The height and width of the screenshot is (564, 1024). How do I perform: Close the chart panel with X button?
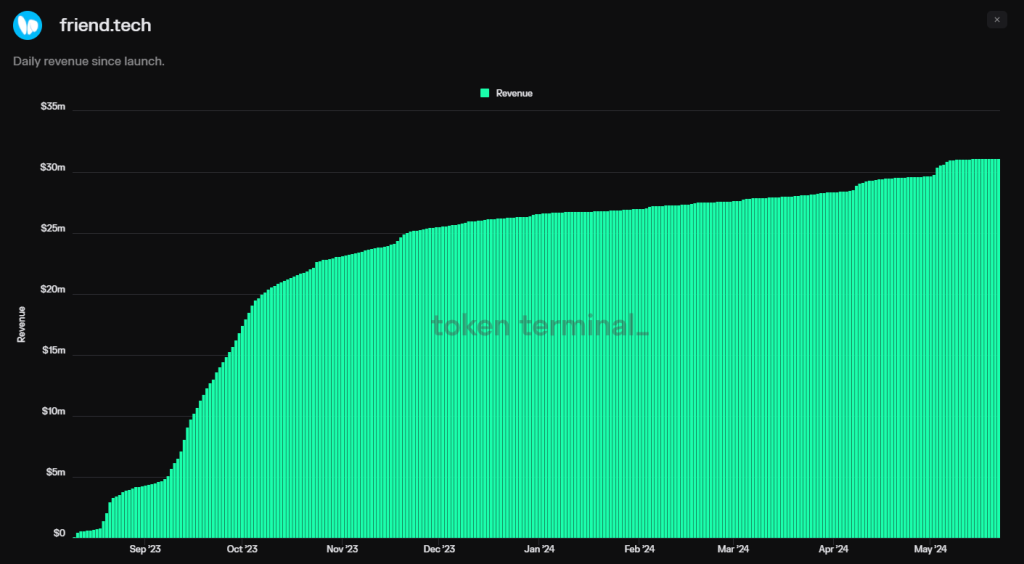pyautogui.click(x=997, y=20)
